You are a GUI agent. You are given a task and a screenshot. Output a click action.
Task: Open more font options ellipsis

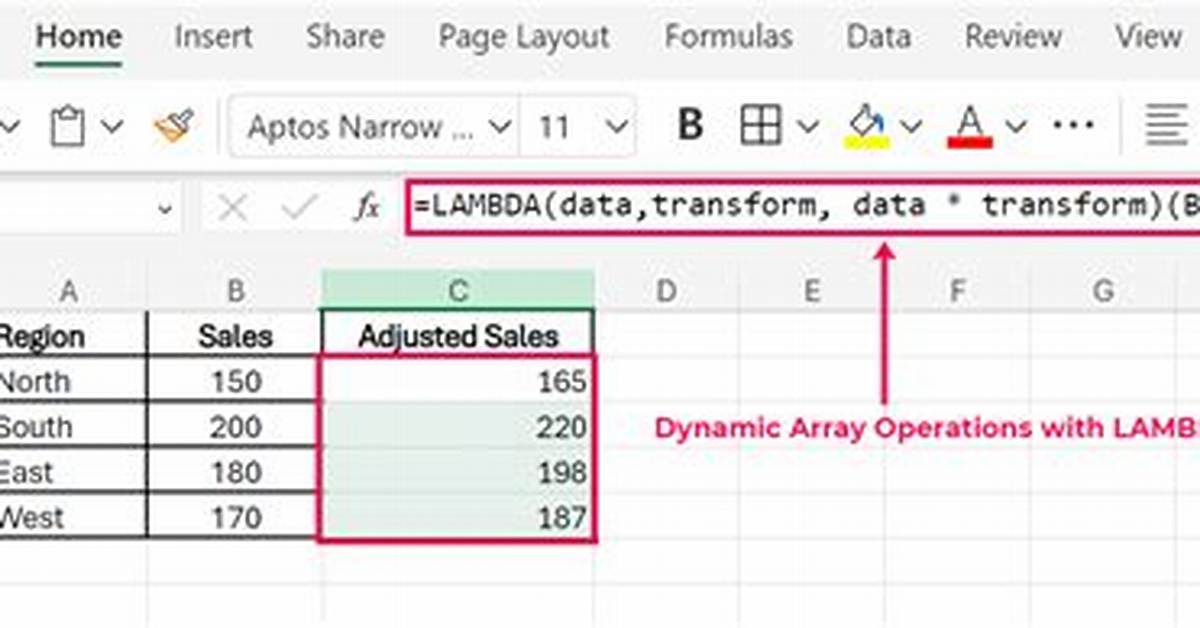pyautogui.click(x=1074, y=127)
